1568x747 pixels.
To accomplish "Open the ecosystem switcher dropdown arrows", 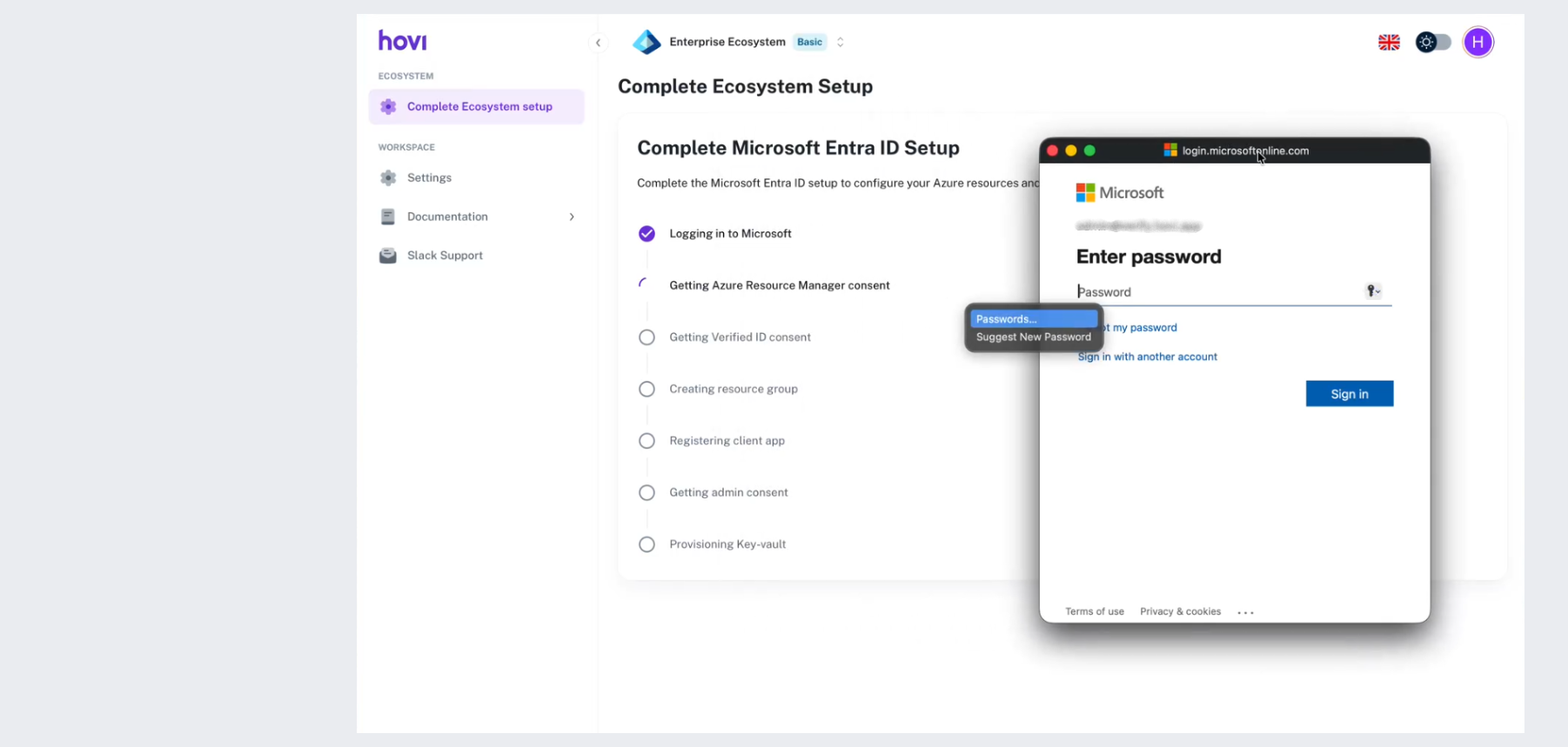I will [x=841, y=42].
